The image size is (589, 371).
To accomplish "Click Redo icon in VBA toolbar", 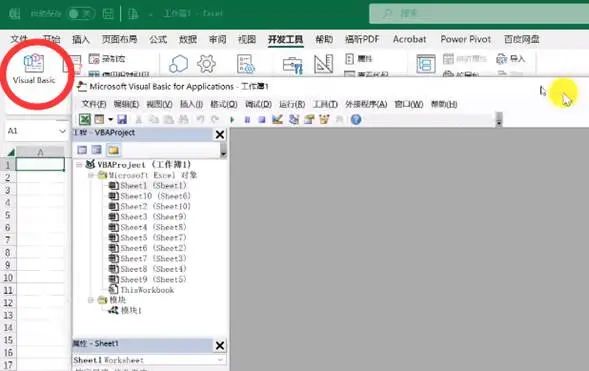I will 215,119.
